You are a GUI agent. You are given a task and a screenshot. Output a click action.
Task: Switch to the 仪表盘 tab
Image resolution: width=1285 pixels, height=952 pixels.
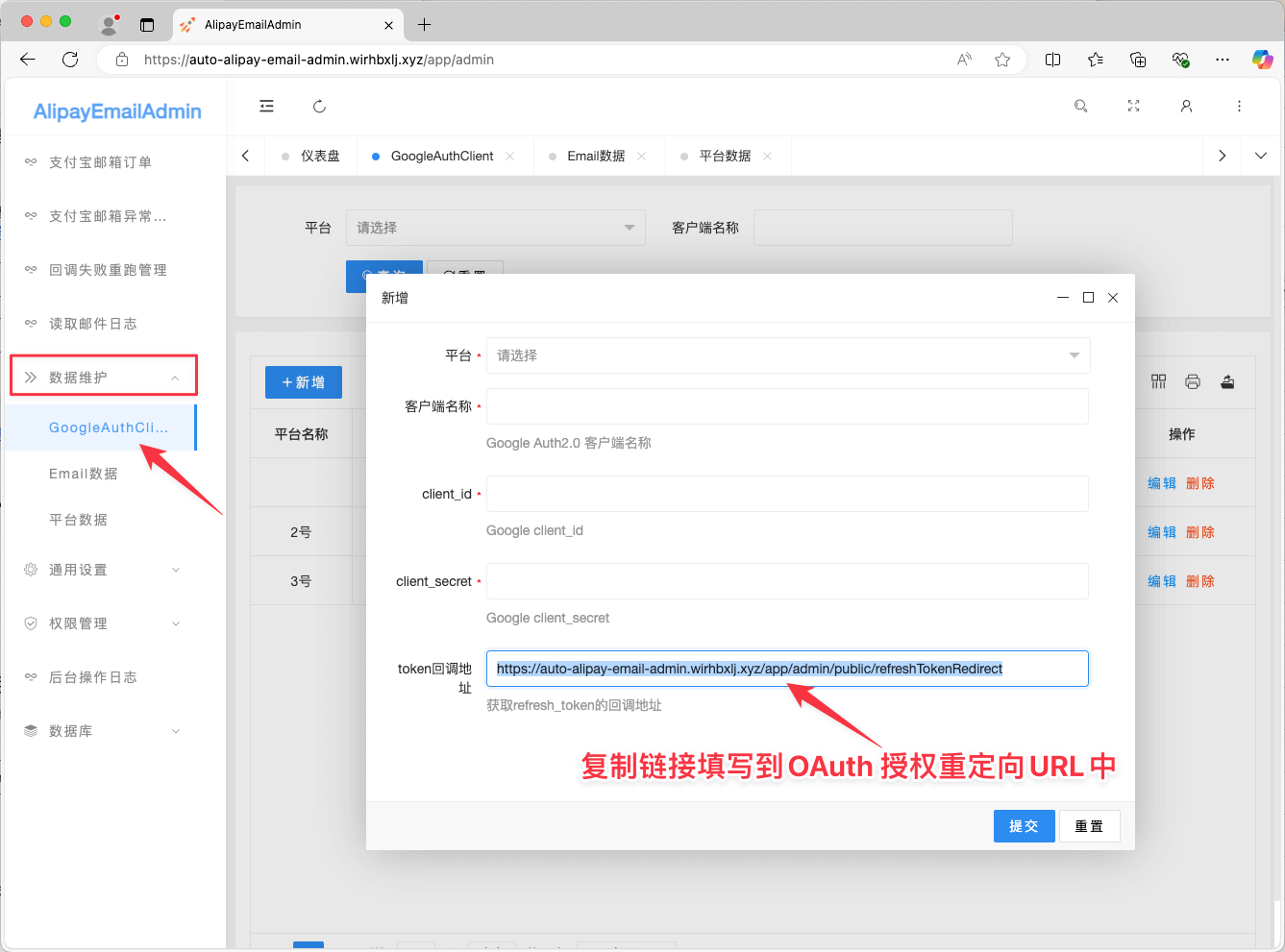tap(320, 156)
